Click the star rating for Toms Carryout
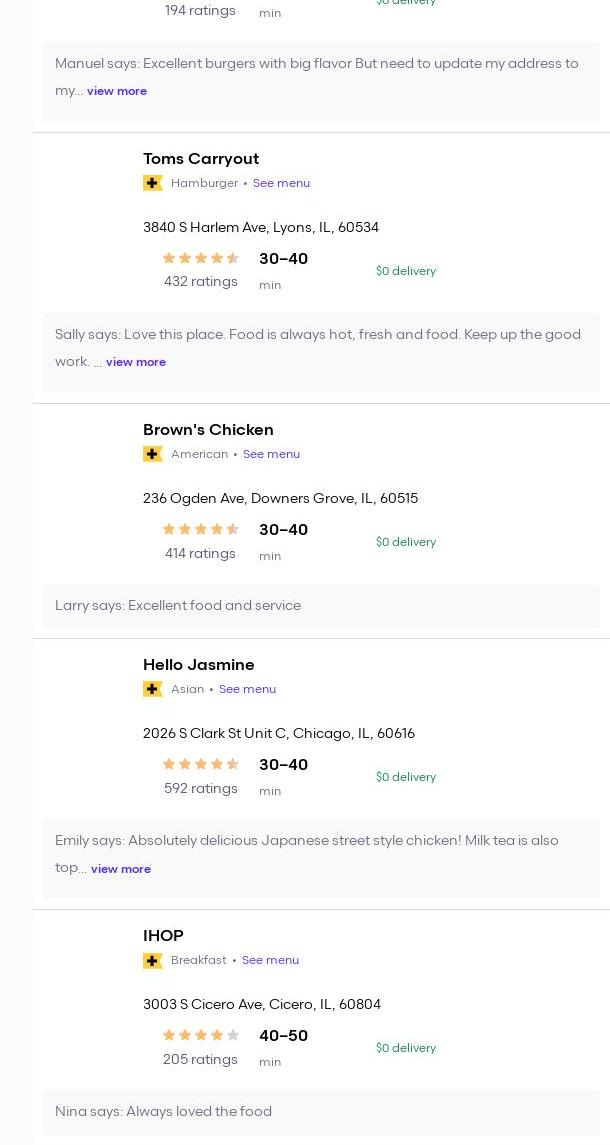Image resolution: width=610 pixels, height=1145 pixels. click(200, 258)
